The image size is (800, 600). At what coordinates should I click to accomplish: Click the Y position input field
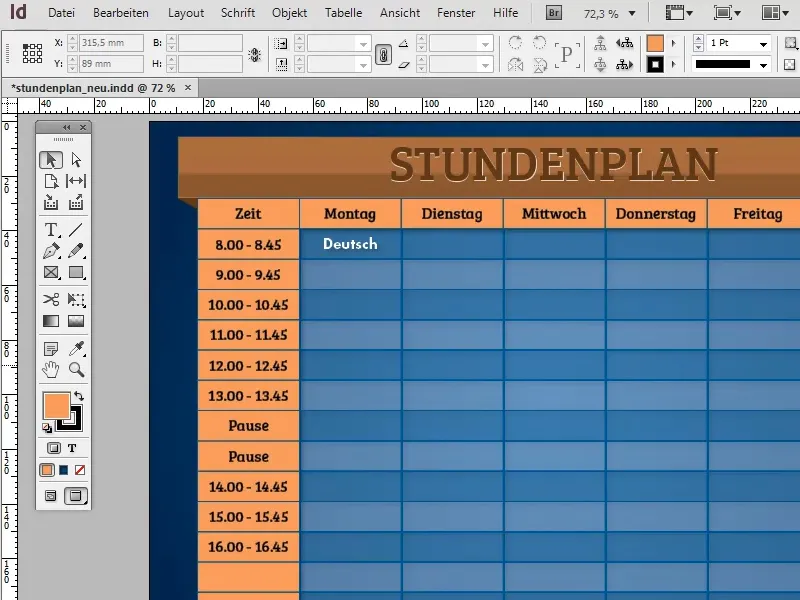pyautogui.click(x=111, y=64)
